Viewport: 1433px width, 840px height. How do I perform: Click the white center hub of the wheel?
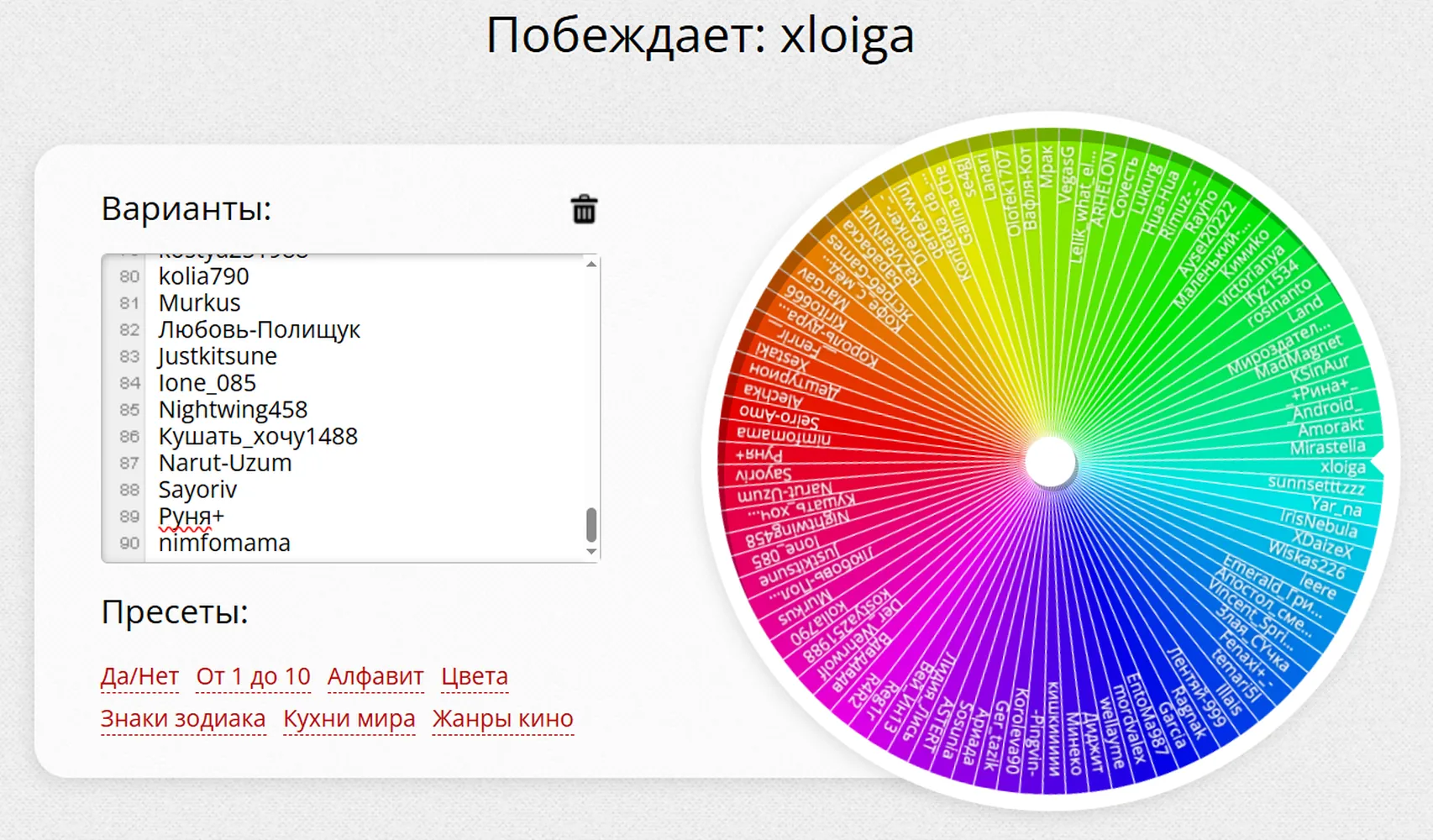pos(1050,461)
